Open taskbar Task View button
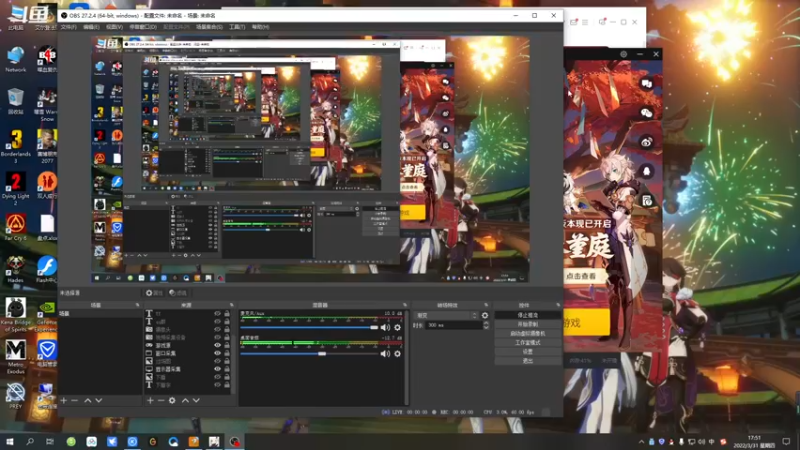Screen dimensions: 800x450 (x=49, y=442)
